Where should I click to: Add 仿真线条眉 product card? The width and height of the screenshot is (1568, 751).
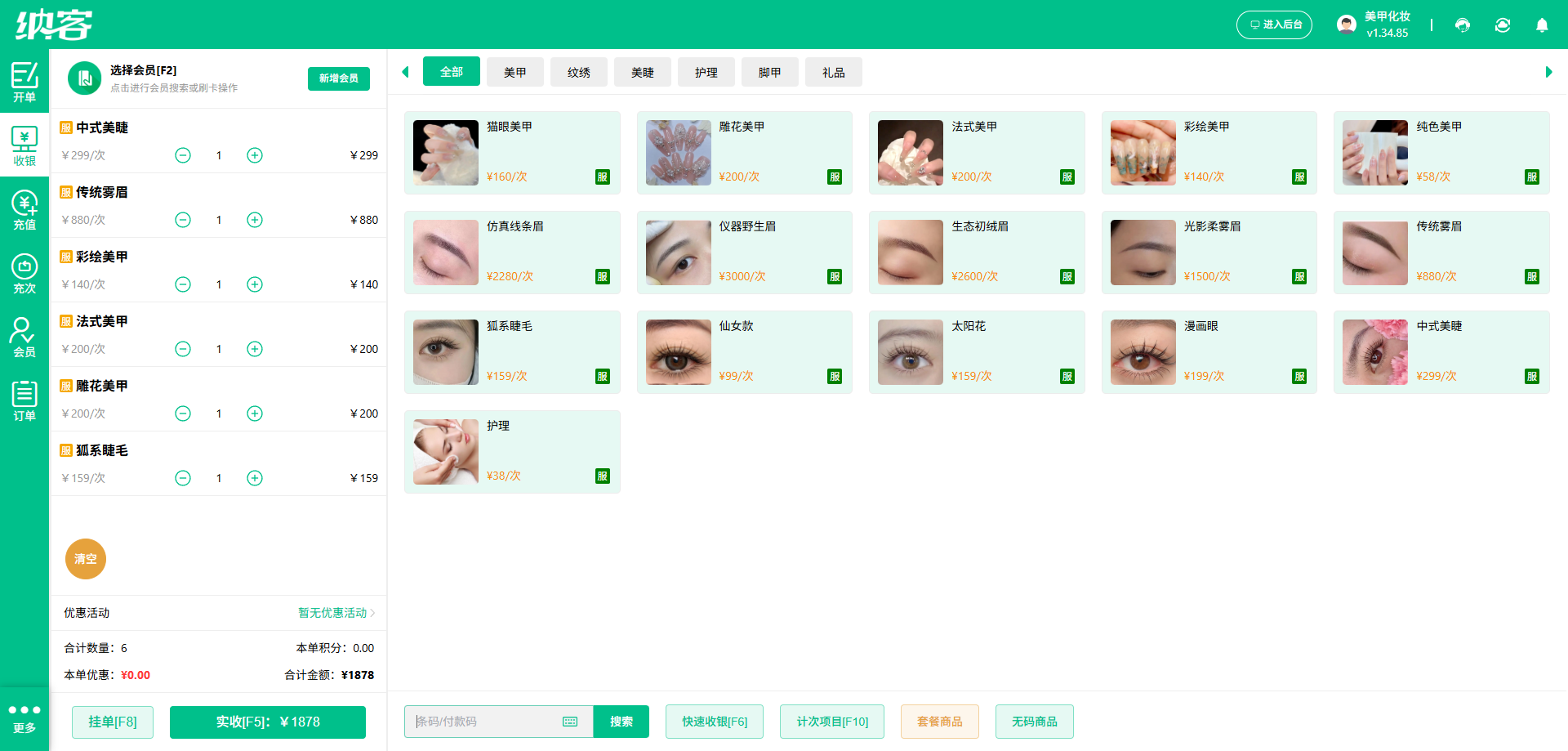coord(512,253)
